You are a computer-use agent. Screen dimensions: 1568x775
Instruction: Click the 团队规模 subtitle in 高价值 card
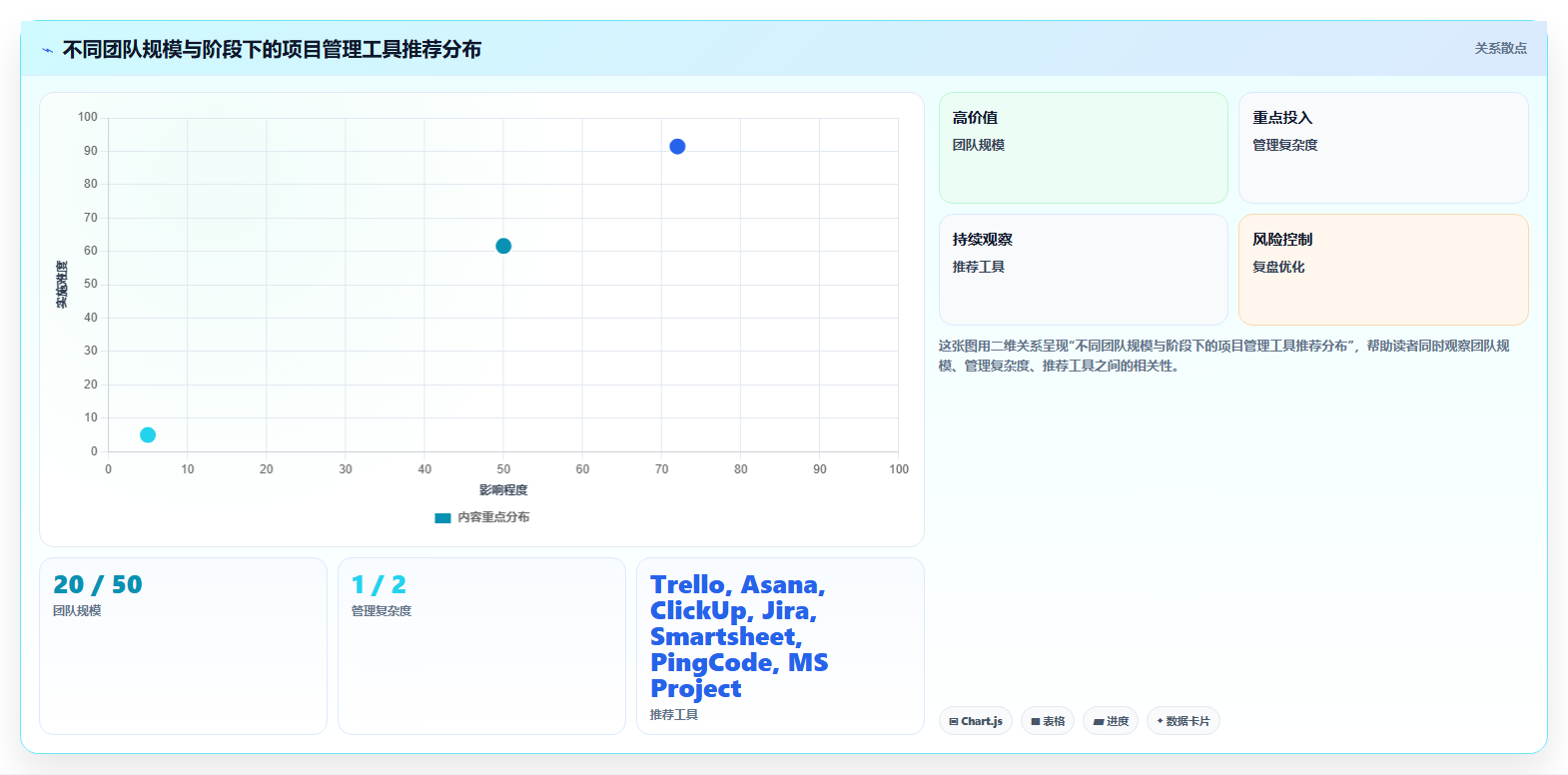[x=979, y=145]
